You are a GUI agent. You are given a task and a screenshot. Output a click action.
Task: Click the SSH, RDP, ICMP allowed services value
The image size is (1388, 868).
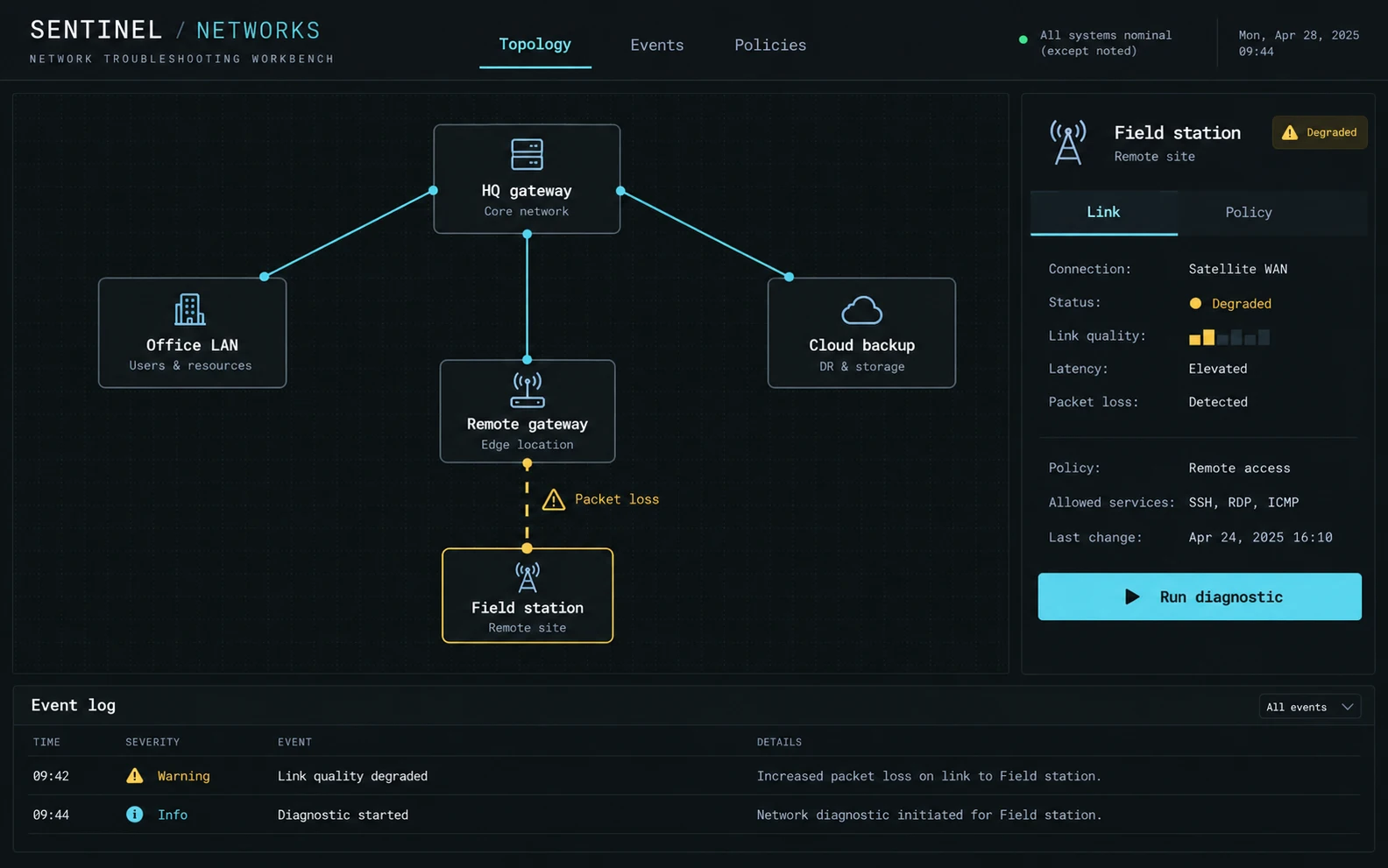(x=1243, y=502)
